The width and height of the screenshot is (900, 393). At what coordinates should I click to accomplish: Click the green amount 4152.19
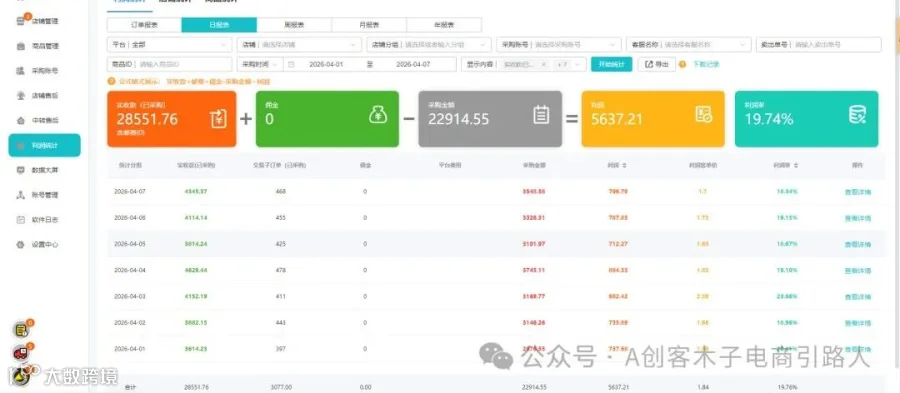click(x=196, y=296)
